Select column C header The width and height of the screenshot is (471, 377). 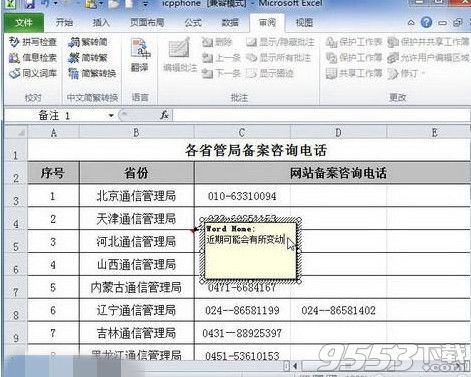pyautogui.click(x=242, y=133)
